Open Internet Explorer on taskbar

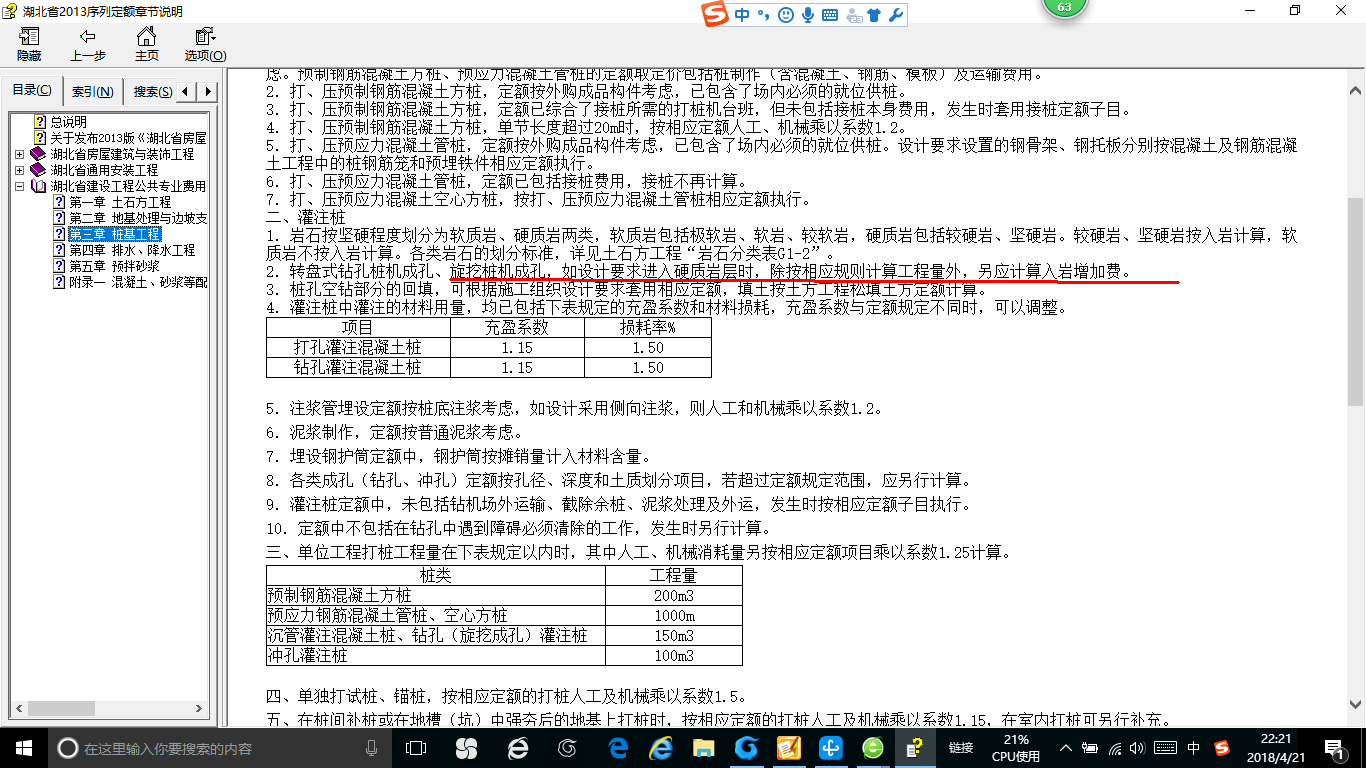pos(661,748)
